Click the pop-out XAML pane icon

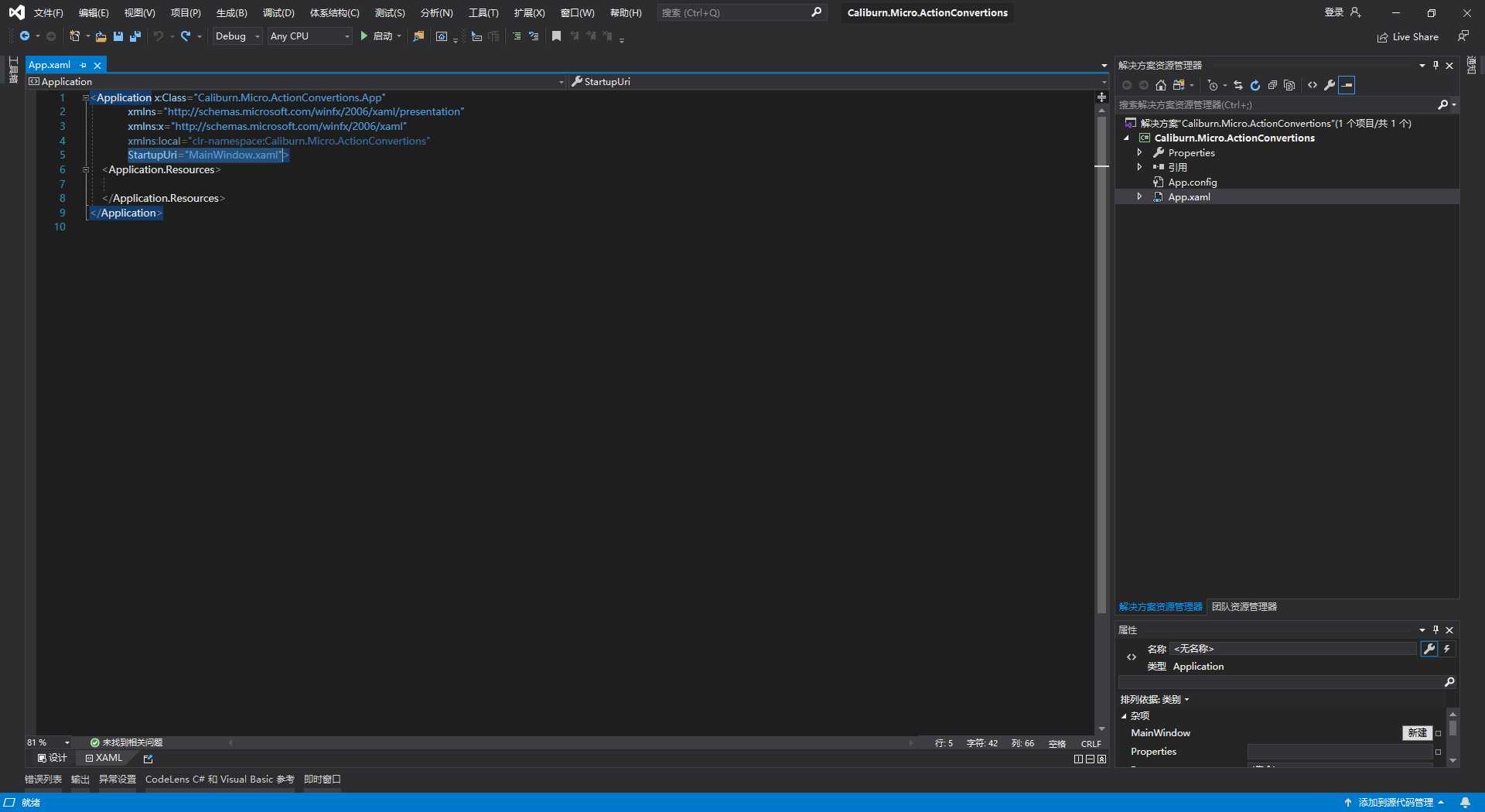click(148, 759)
